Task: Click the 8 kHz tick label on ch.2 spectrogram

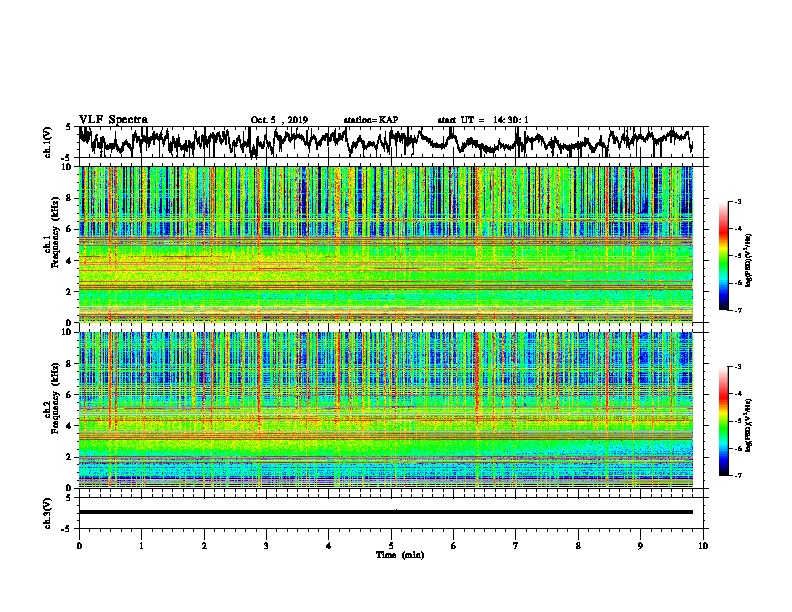Action: 69,363
